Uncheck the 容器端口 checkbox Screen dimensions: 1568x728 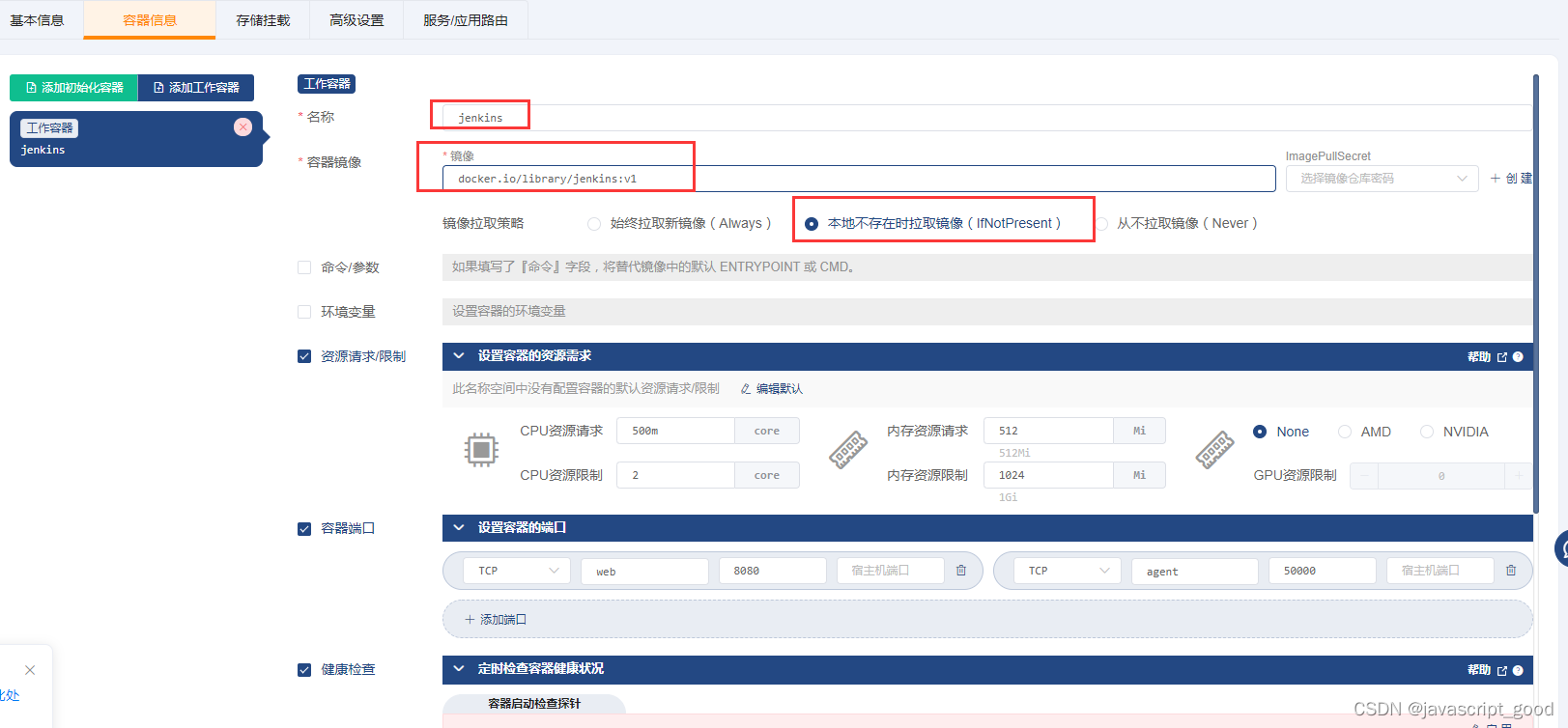click(x=304, y=528)
